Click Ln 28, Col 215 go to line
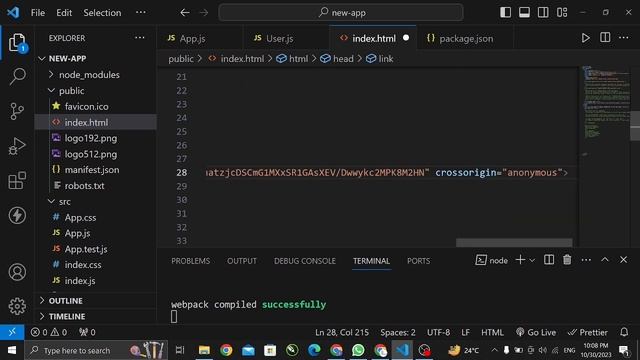This screenshot has width=640, height=360. pos(342,332)
